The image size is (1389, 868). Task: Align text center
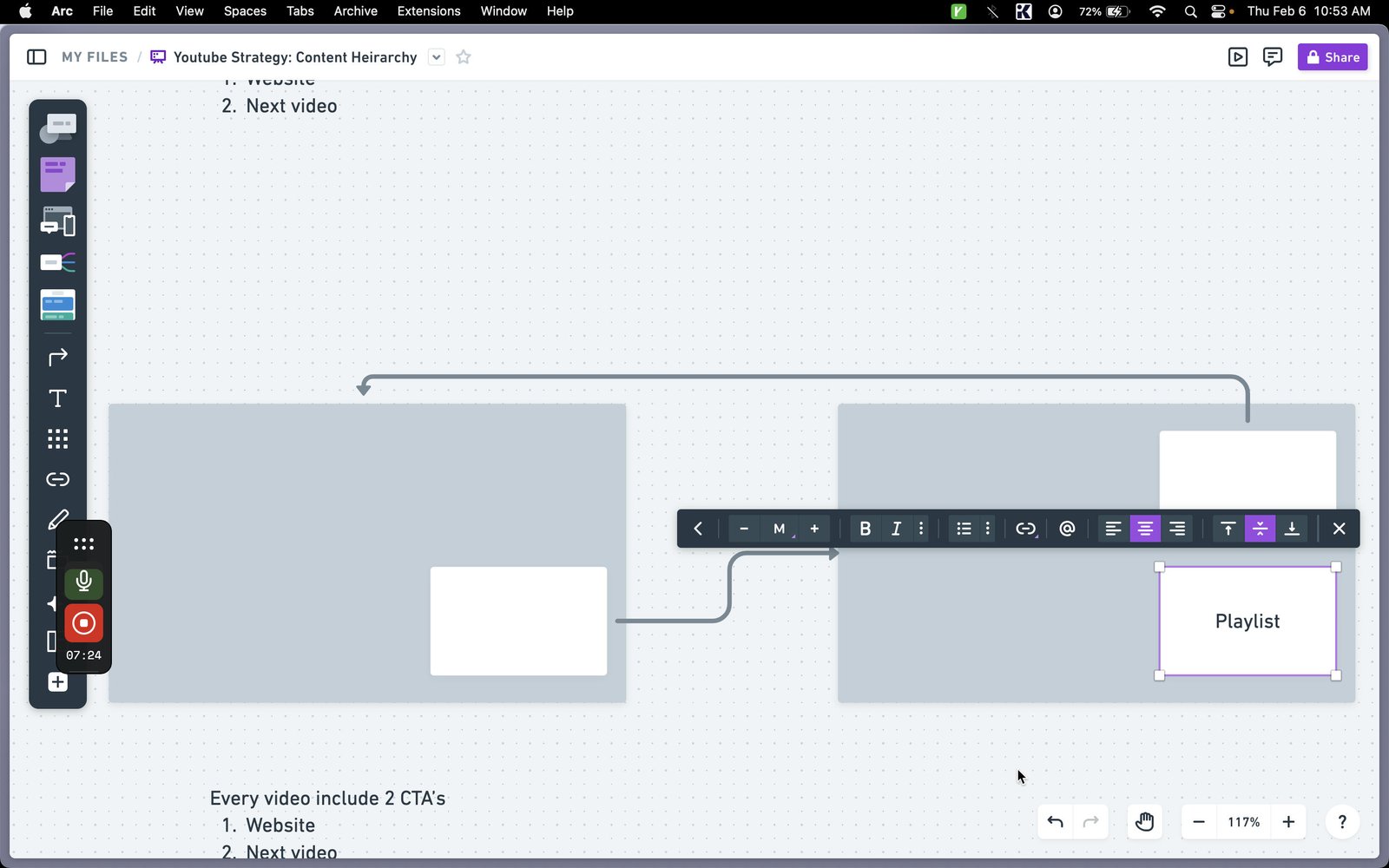[1145, 529]
